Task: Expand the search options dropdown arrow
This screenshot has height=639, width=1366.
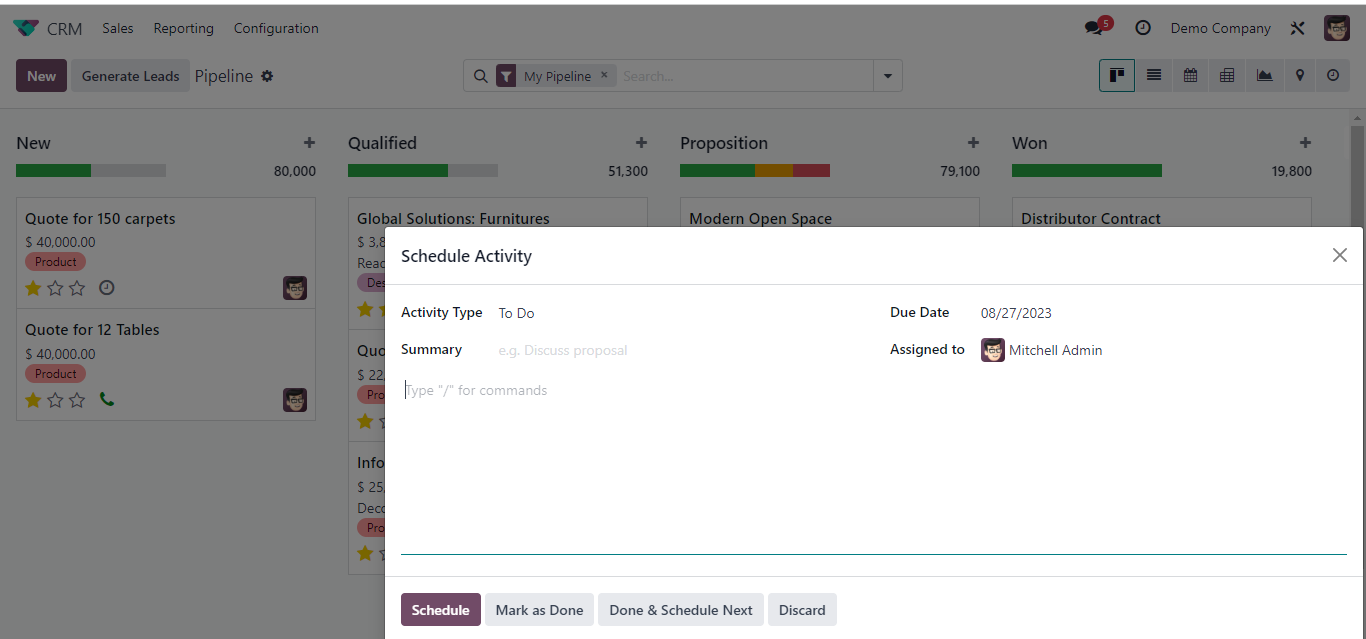Action: click(887, 76)
